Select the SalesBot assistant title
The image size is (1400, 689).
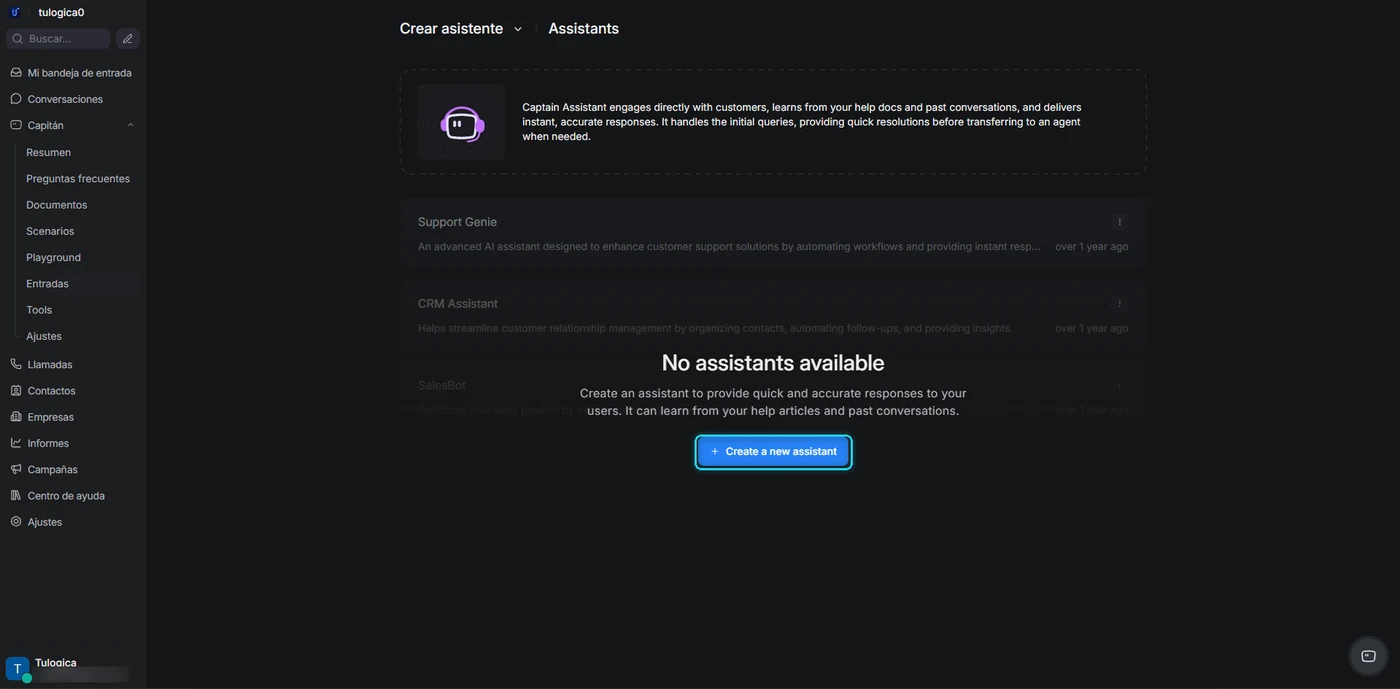pos(442,385)
